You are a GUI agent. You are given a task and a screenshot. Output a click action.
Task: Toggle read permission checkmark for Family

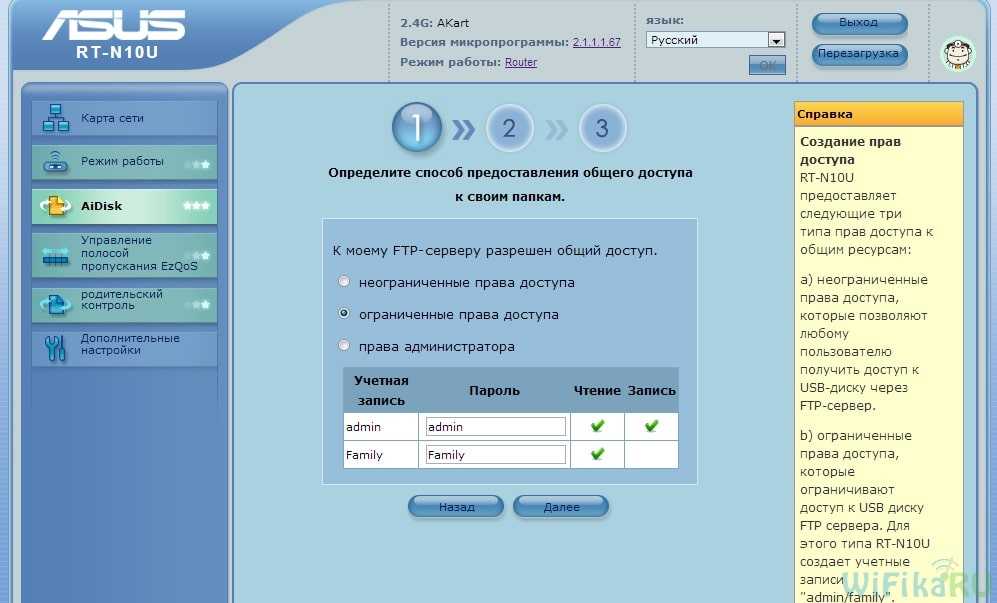click(597, 454)
